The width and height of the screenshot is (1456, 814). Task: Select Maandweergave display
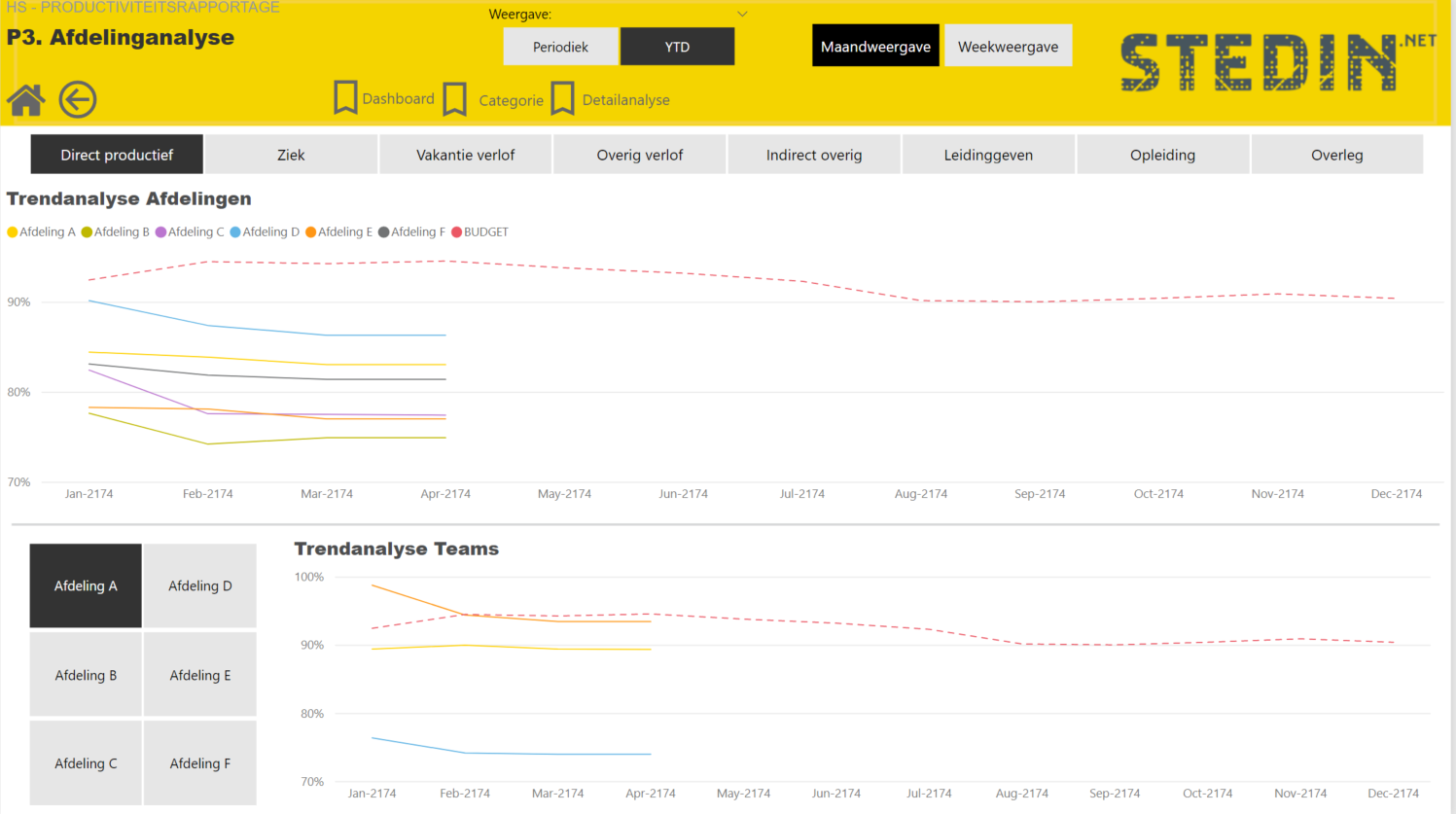[x=875, y=46]
